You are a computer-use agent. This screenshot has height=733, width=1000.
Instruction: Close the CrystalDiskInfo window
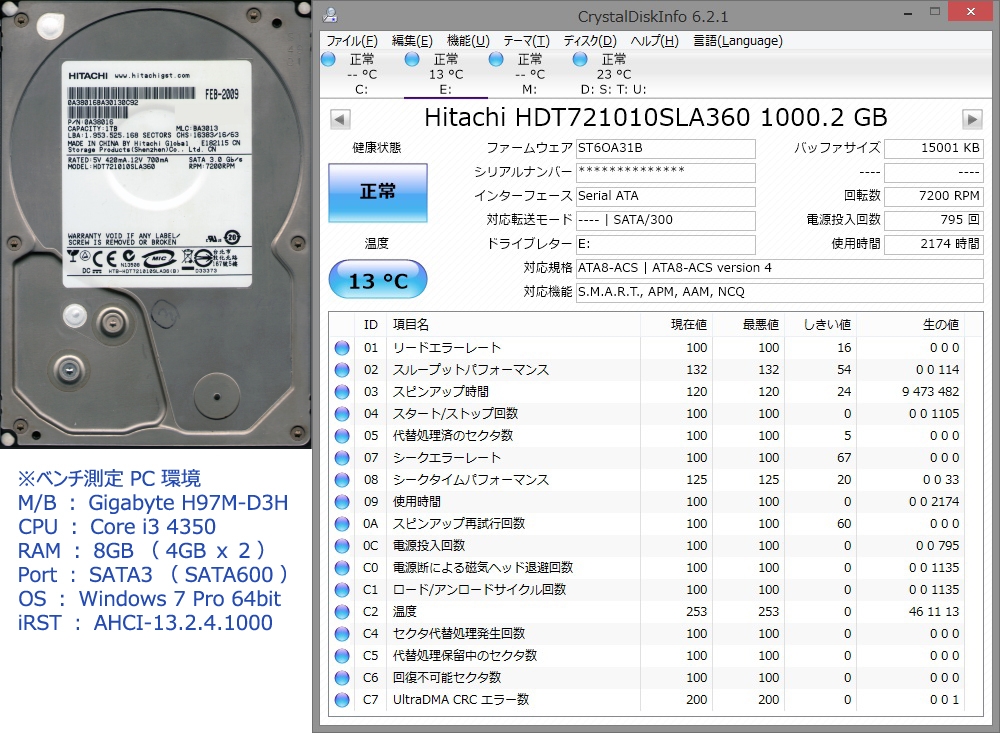point(971,11)
